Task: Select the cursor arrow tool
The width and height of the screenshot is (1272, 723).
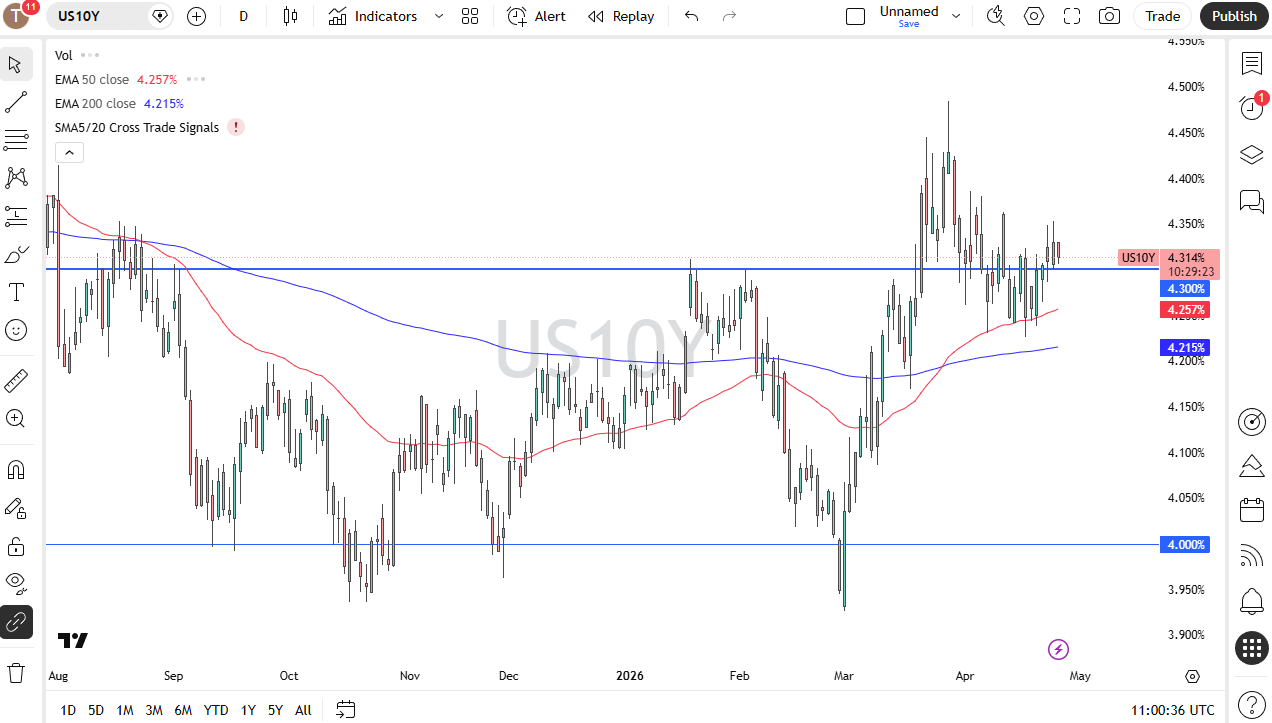Action: (x=16, y=65)
